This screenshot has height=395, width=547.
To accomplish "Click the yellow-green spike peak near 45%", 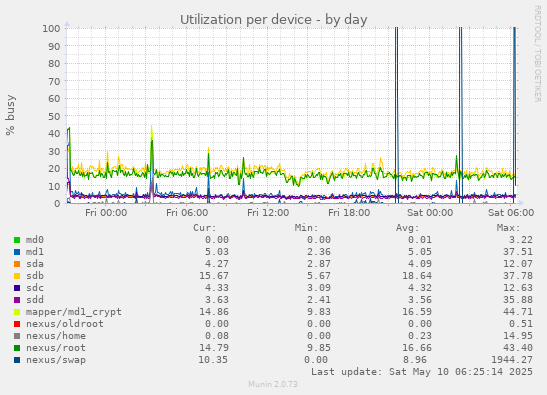I will 151,126.
